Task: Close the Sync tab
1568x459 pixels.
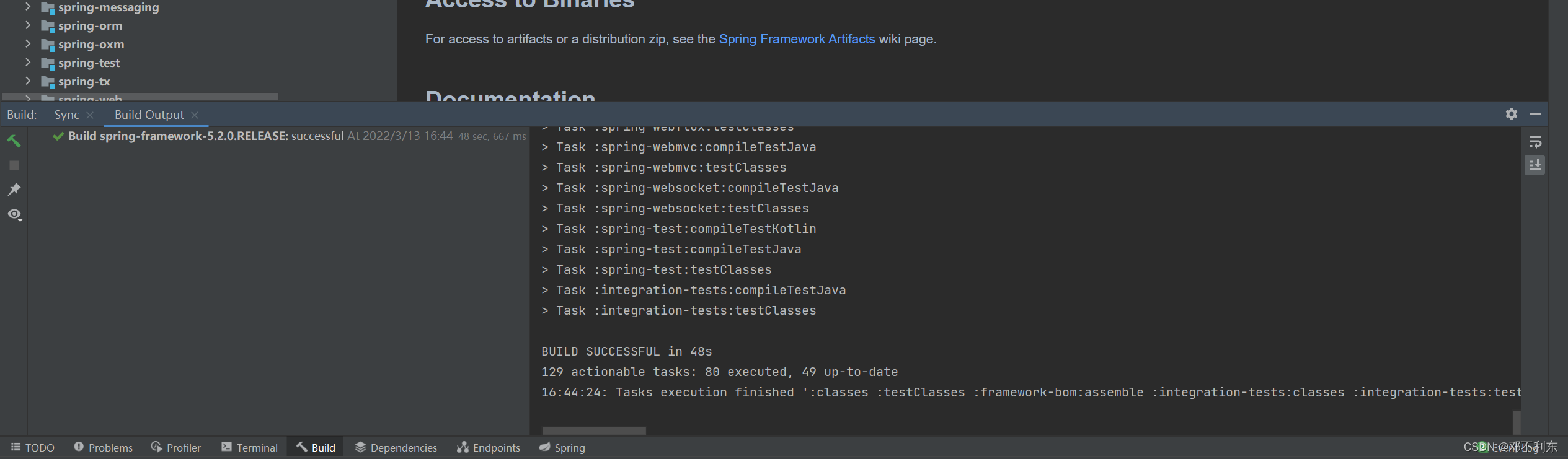Action: click(90, 115)
